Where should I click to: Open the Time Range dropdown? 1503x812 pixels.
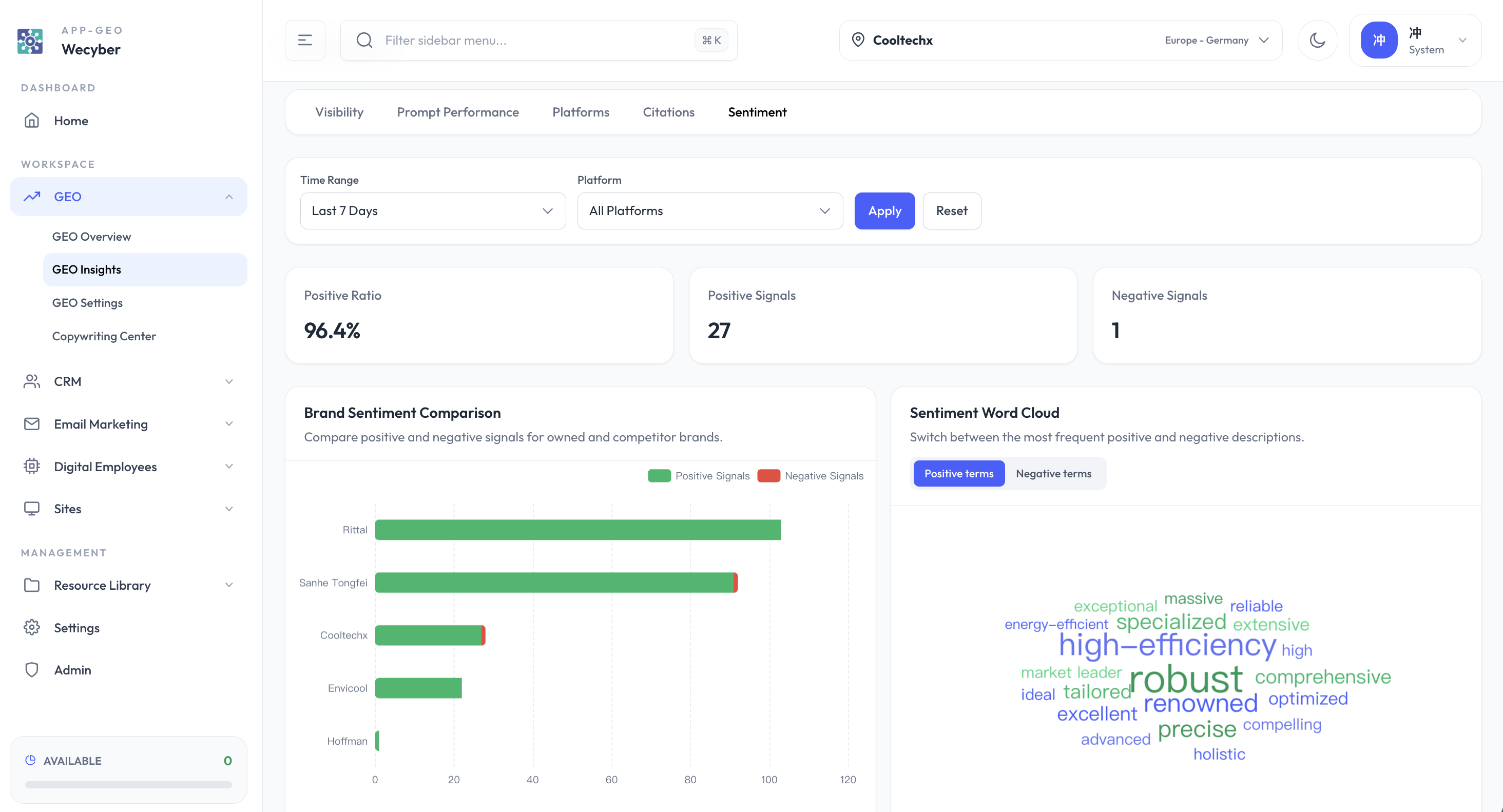(x=433, y=210)
